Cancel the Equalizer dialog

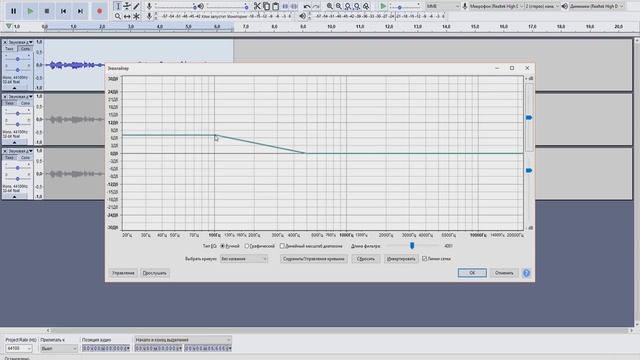[x=504, y=273]
